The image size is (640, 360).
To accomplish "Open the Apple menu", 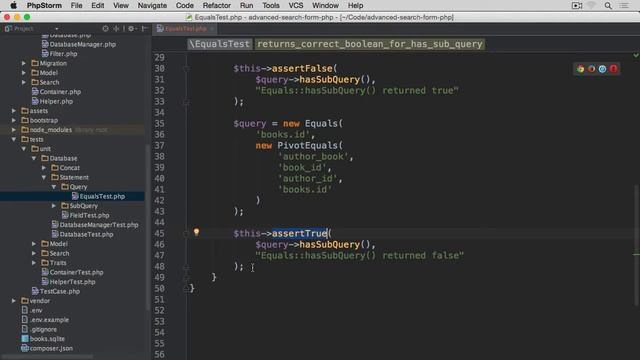I will (13, 6).
